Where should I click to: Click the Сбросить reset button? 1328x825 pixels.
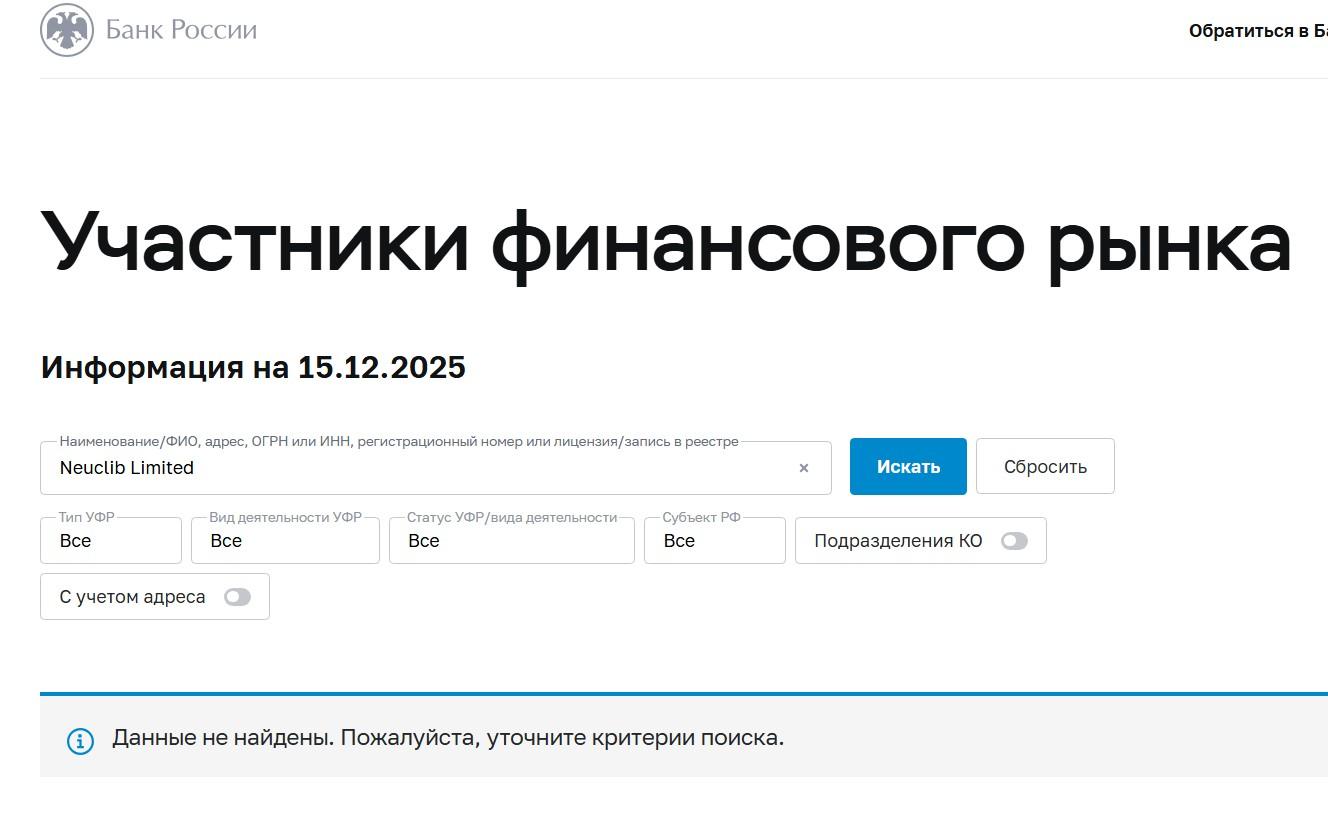1045,465
